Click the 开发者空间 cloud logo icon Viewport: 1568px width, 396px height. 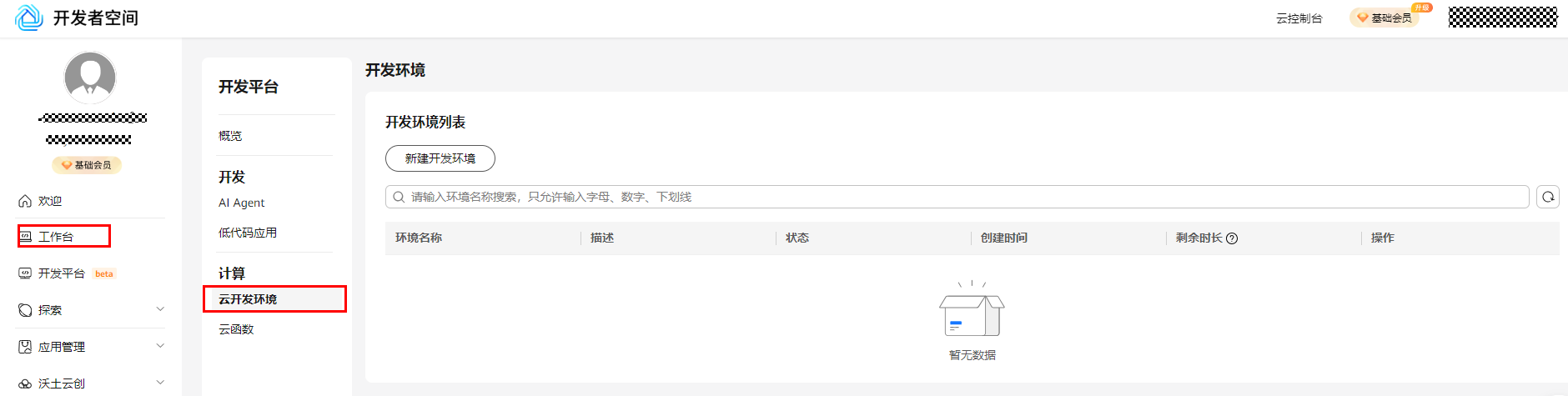[29, 18]
